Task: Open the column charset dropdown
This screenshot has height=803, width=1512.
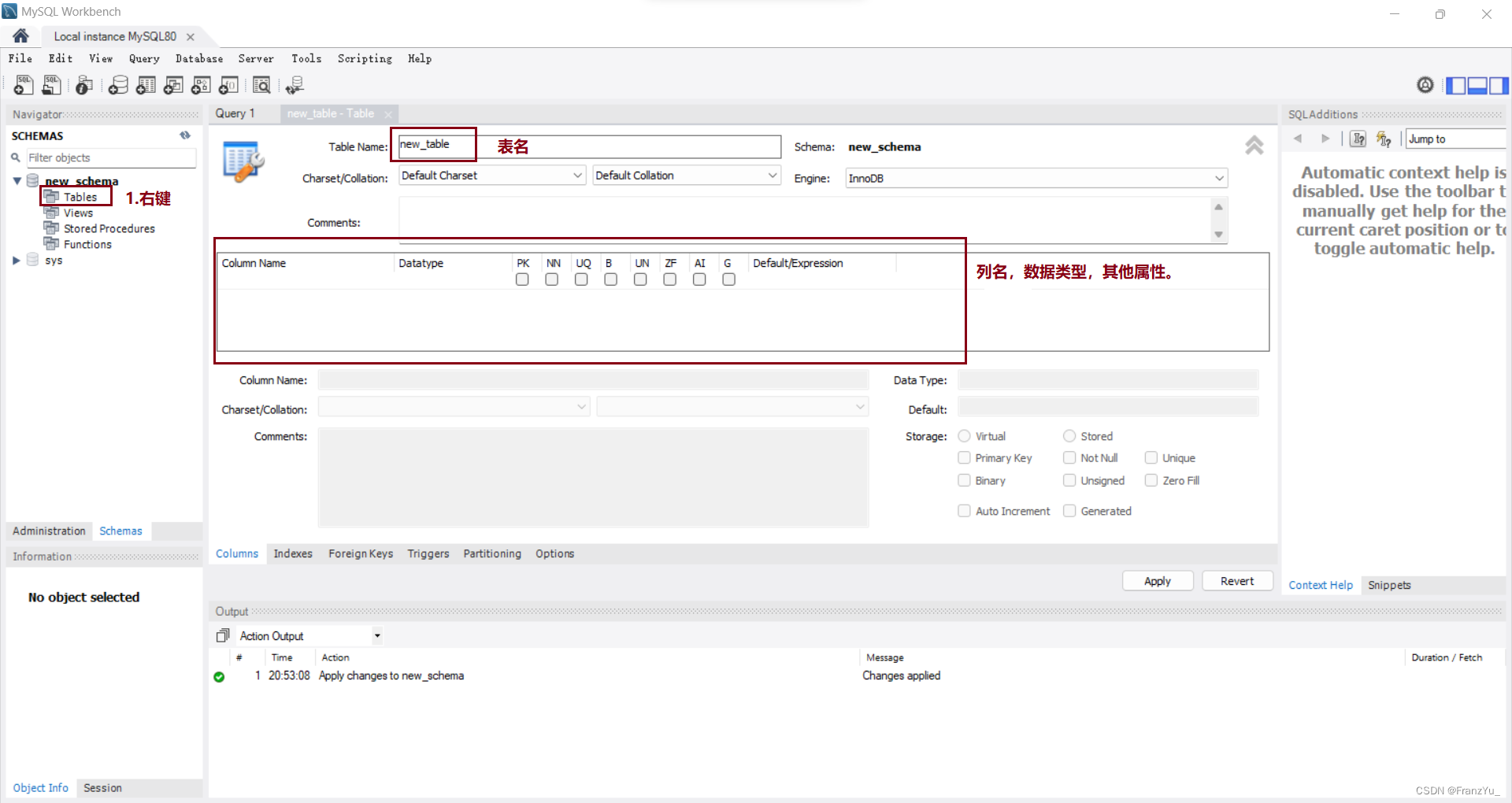Action: coord(454,406)
